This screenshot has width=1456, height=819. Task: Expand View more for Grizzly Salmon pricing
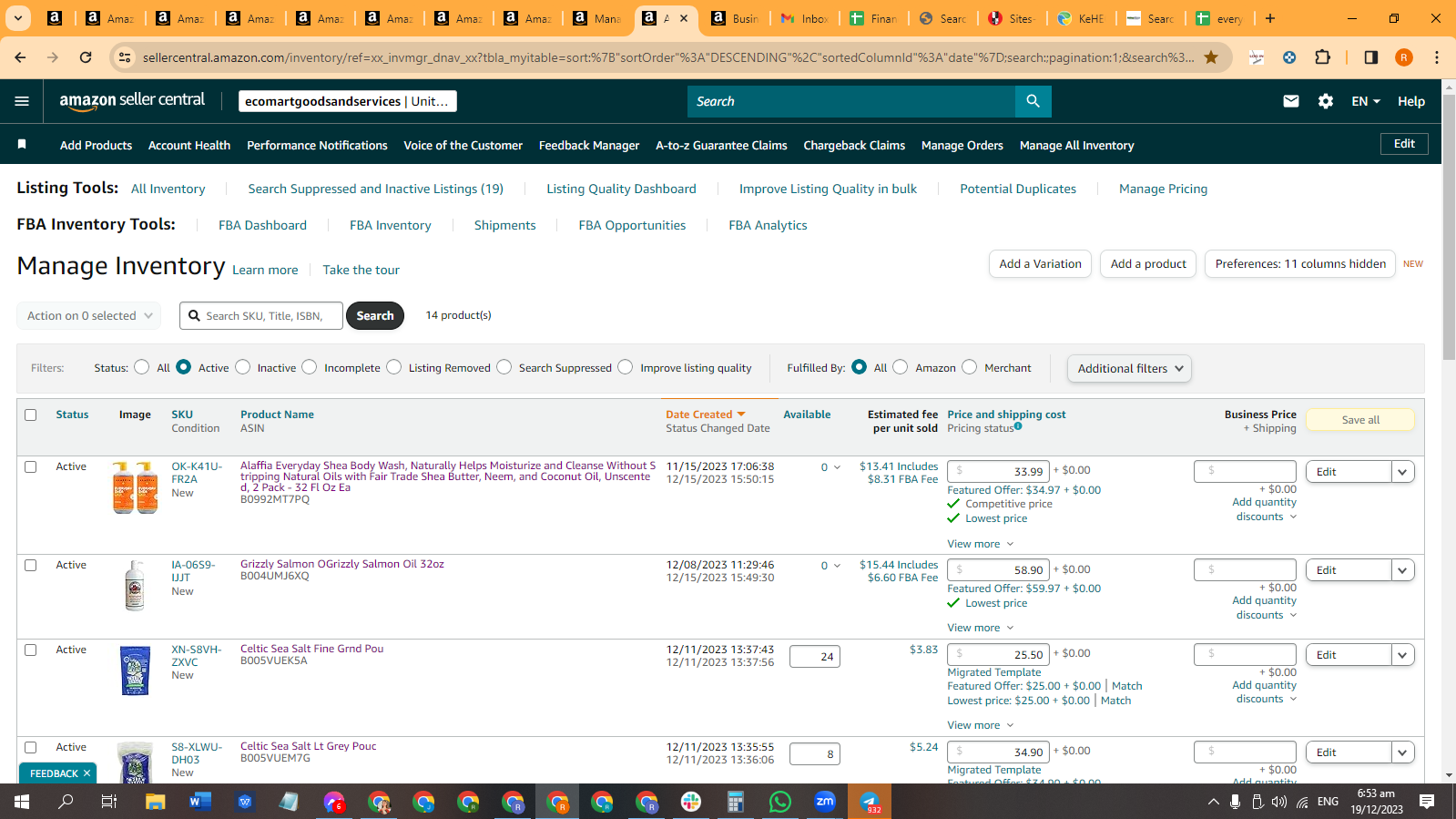click(x=981, y=628)
